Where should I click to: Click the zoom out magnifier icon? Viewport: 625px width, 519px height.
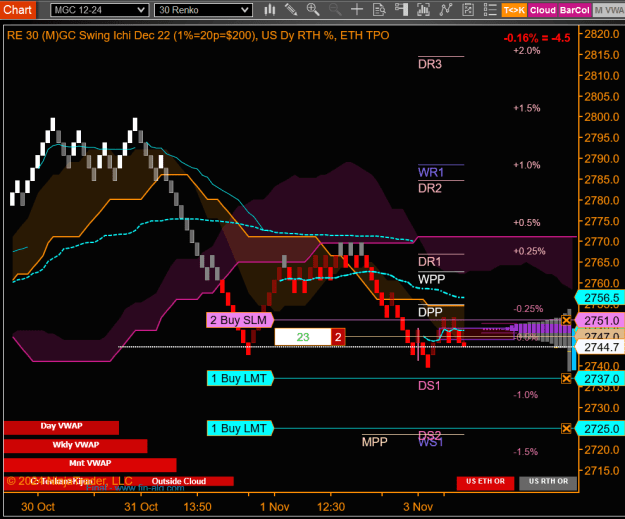pos(335,10)
